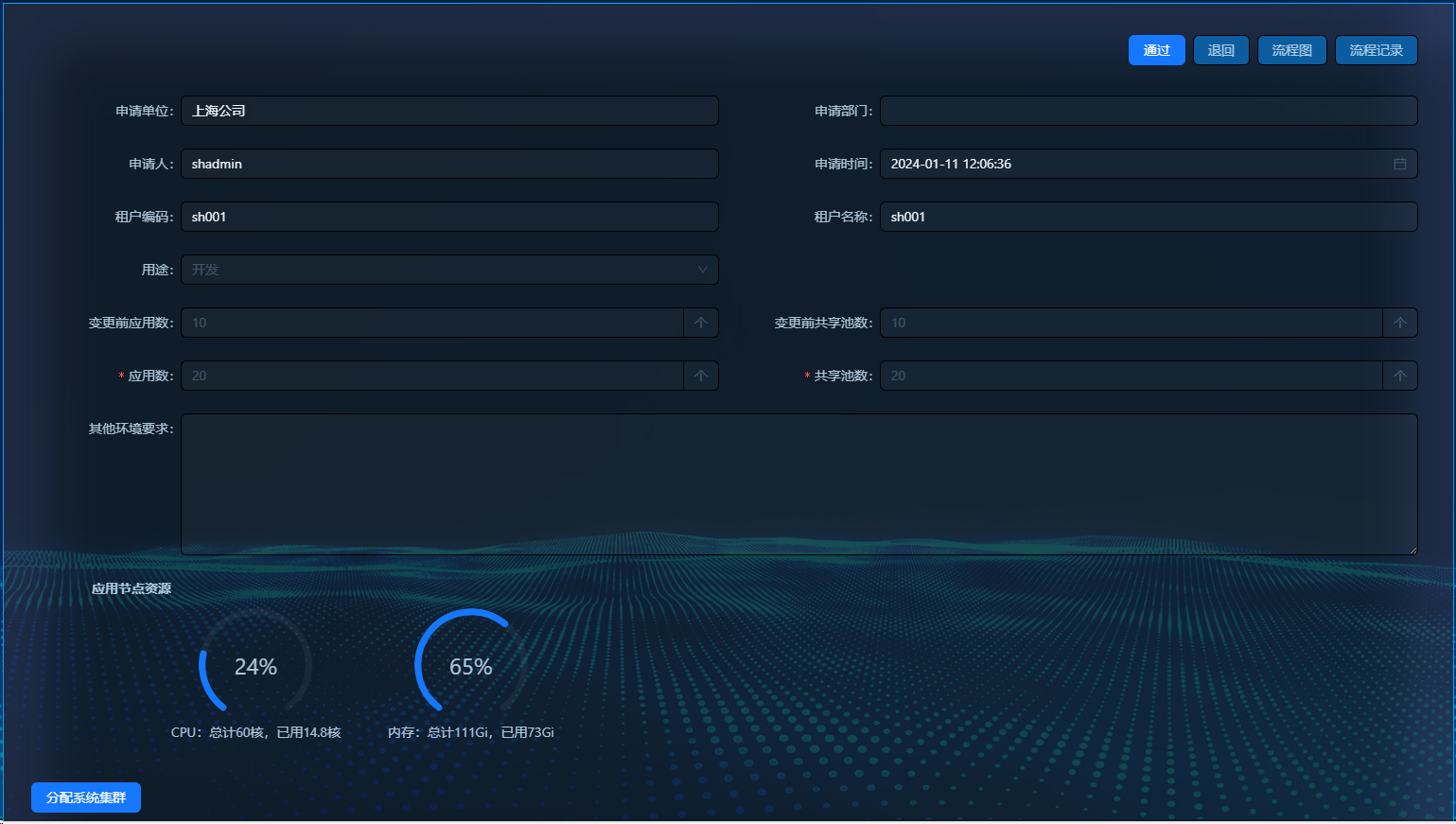The image size is (1456, 824).
Task: Click the 申请单位 label
Action: click(x=145, y=111)
